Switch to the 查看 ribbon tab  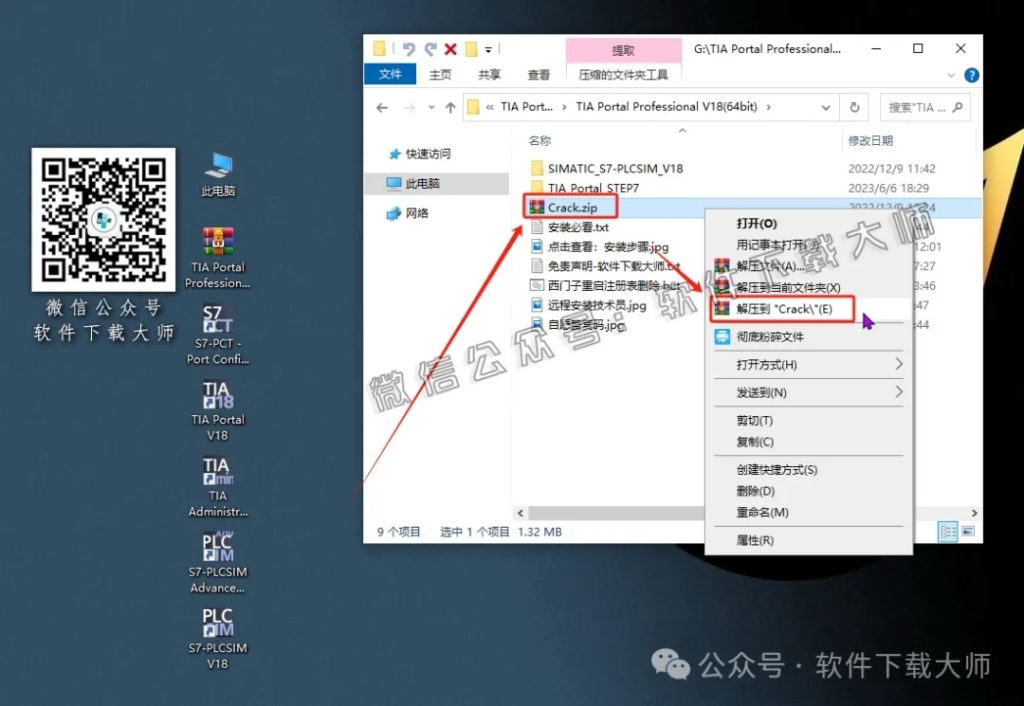(x=539, y=74)
